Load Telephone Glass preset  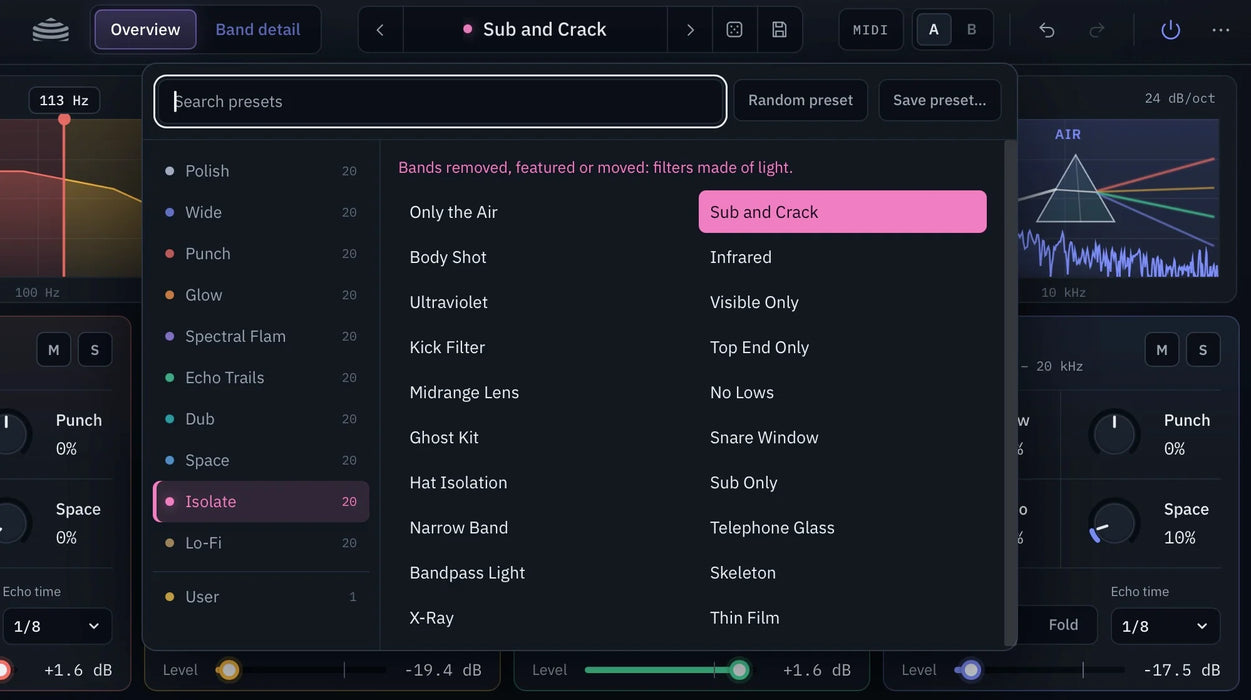[842, 527]
